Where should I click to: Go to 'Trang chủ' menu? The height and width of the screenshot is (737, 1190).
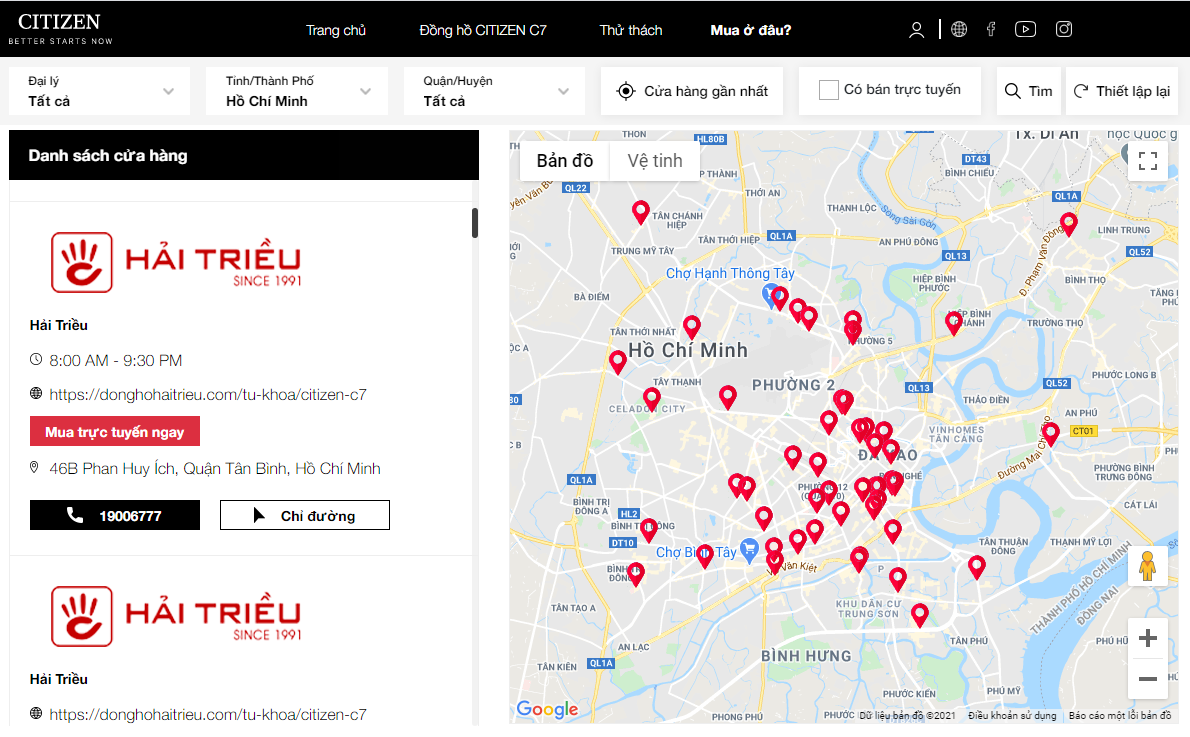click(335, 30)
